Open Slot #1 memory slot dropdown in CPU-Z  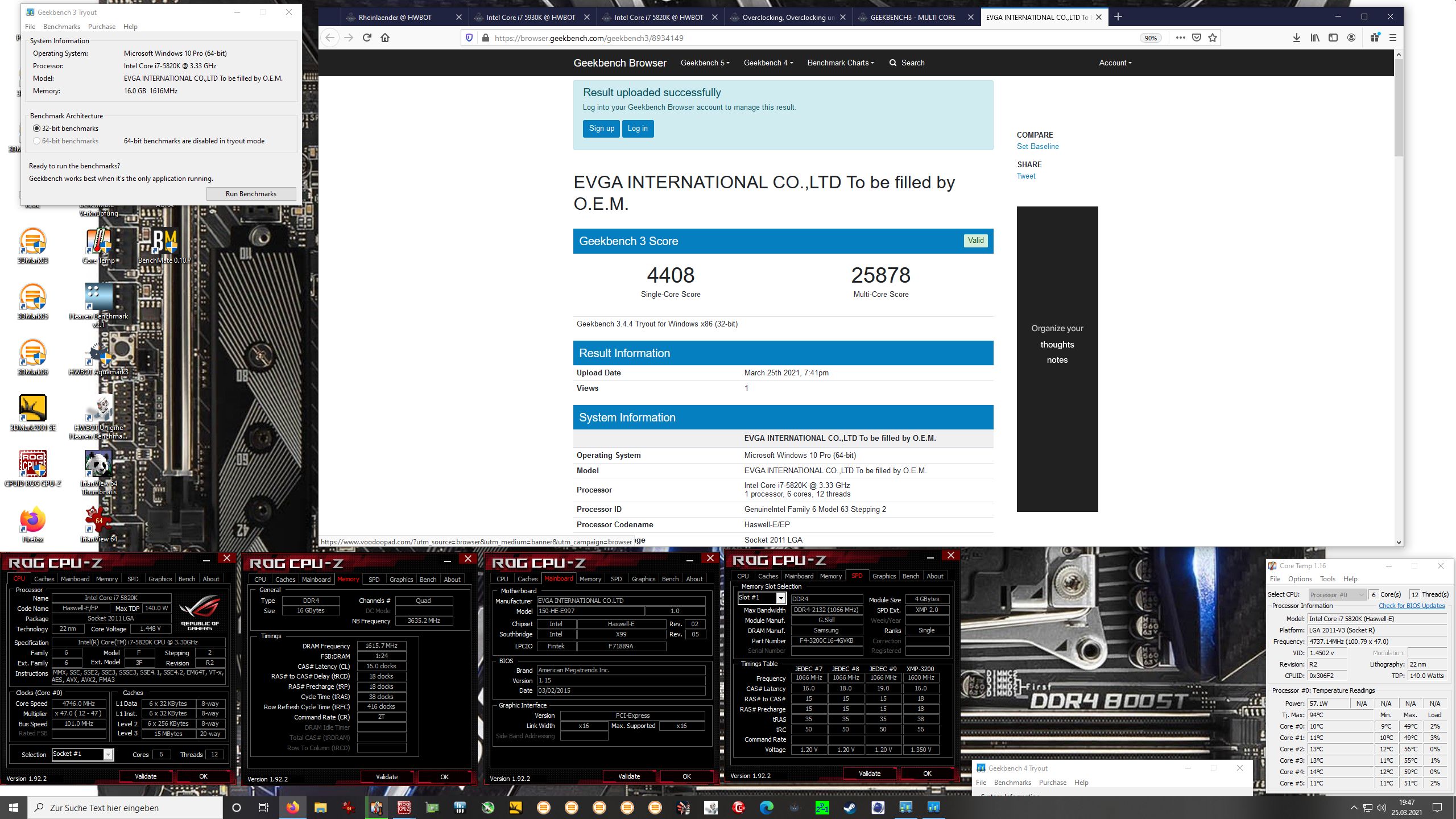tap(781, 598)
